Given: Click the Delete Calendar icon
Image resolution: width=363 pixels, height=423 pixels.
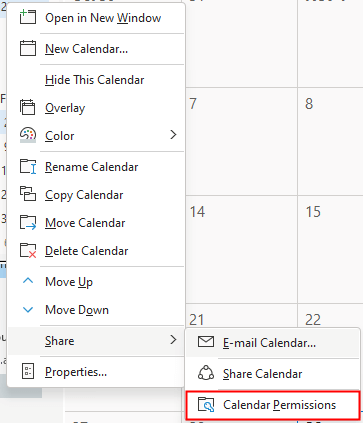Looking at the screenshot, I should tap(28, 250).
